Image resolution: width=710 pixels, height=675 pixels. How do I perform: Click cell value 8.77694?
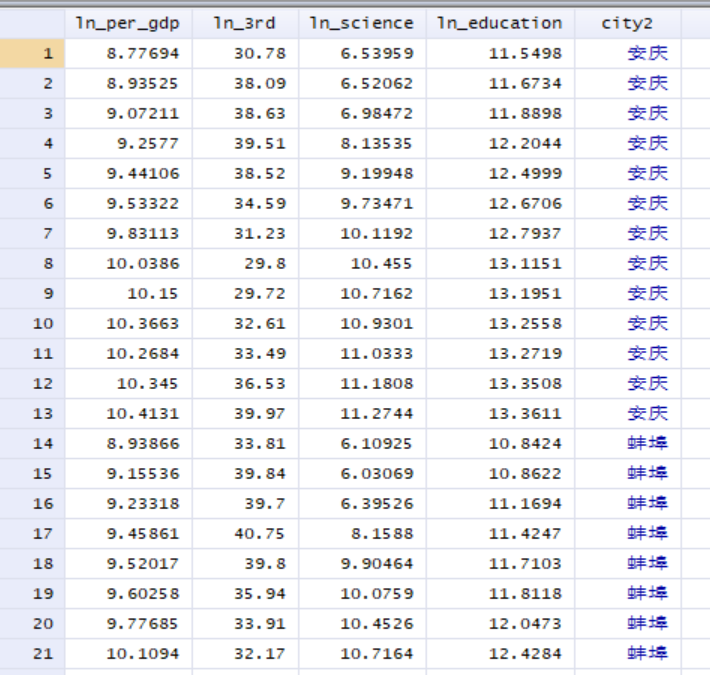click(143, 53)
